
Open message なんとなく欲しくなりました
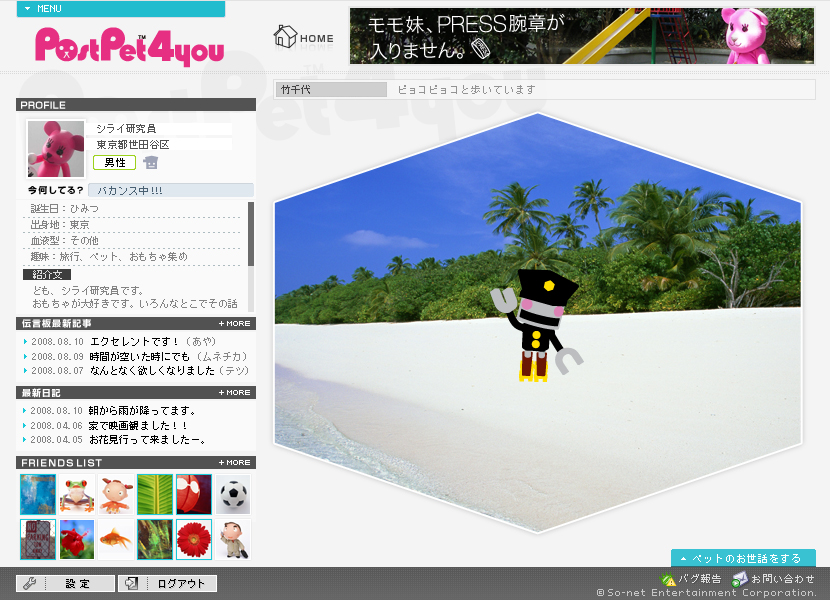(x=169, y=371)
